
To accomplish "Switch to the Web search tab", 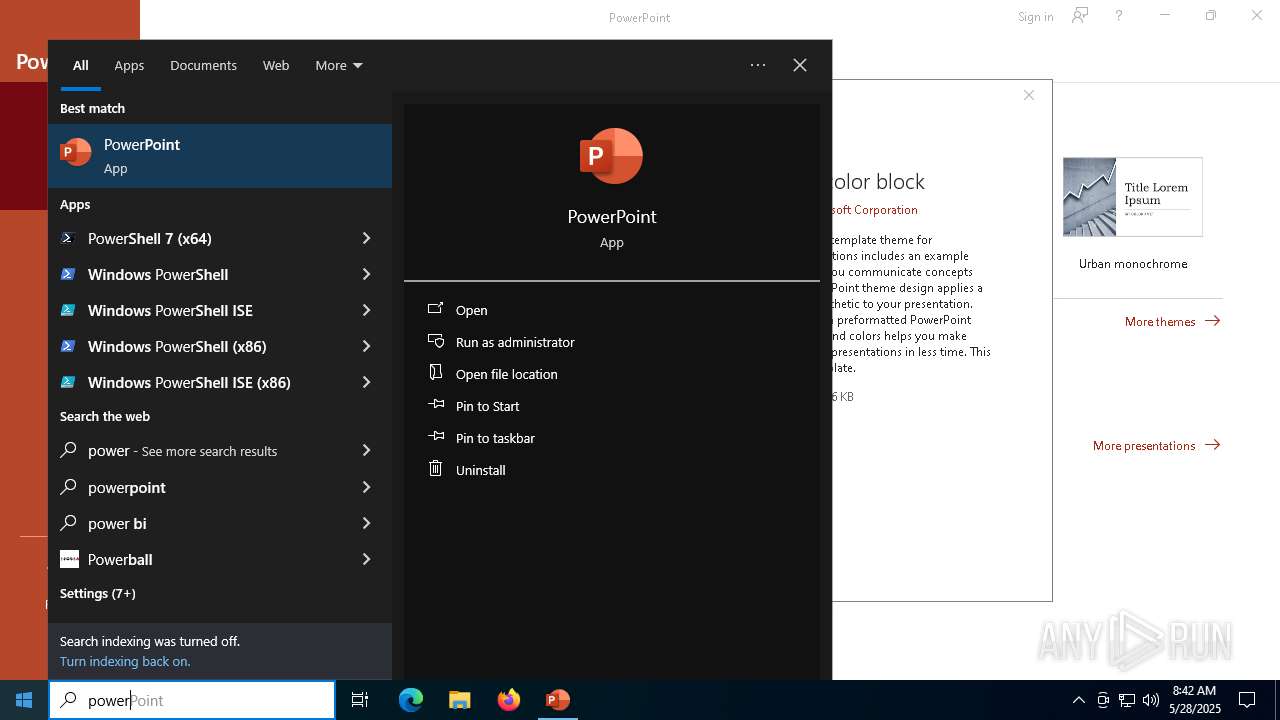I will [x=276, y=65].
